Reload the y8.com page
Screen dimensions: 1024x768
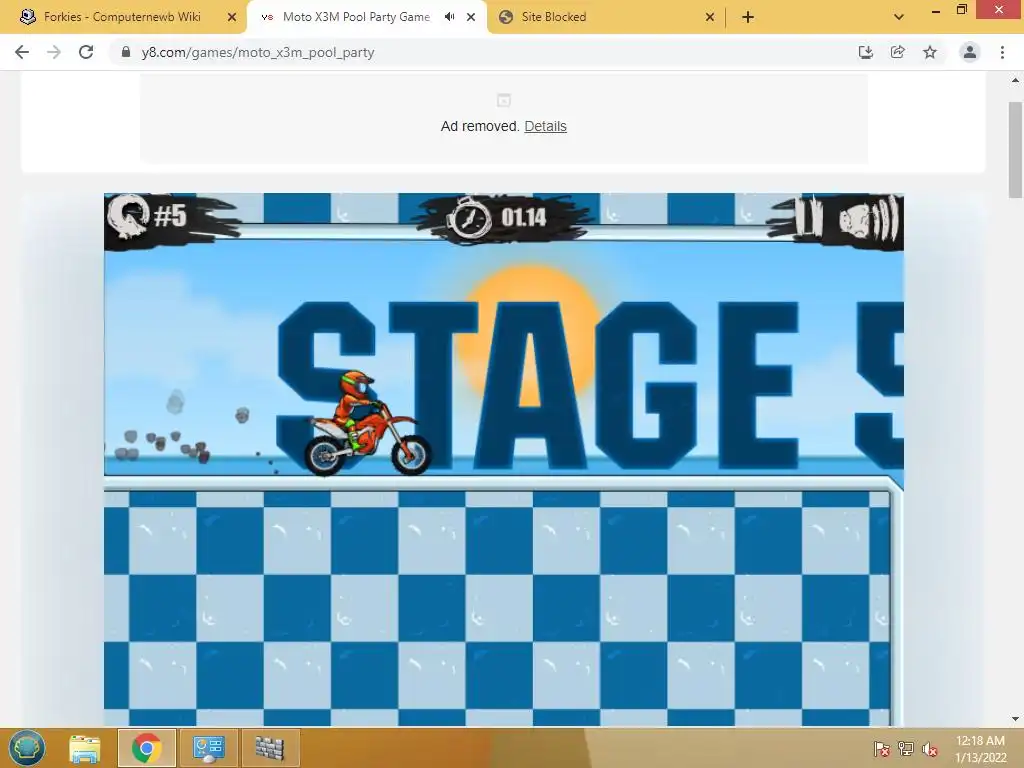(86, 52)
